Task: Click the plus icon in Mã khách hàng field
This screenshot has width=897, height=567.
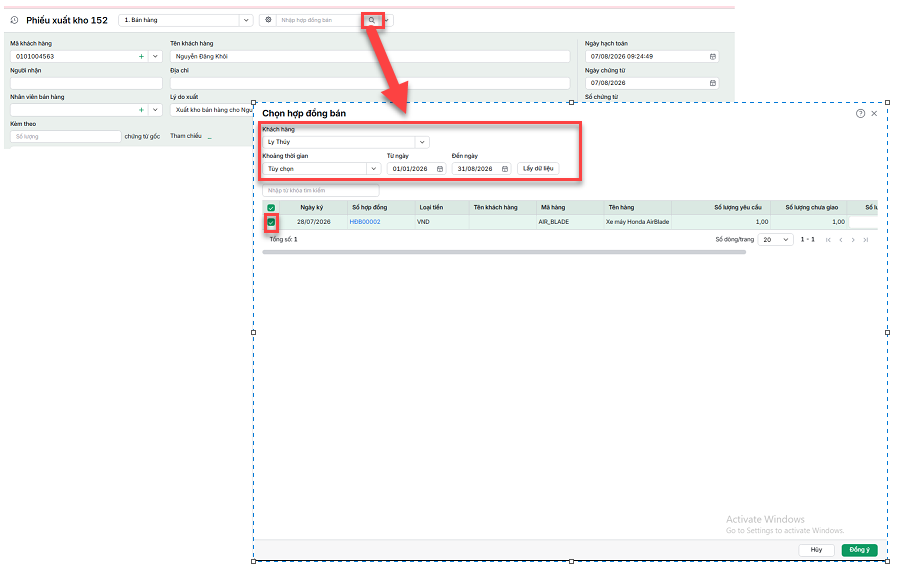Action: (141, 57)
